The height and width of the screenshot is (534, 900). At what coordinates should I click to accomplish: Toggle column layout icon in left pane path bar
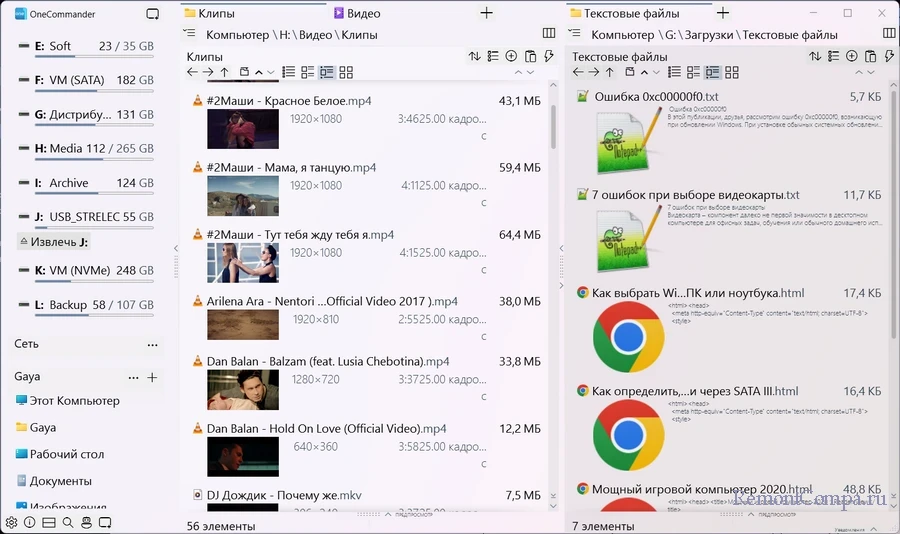point(548,34)
